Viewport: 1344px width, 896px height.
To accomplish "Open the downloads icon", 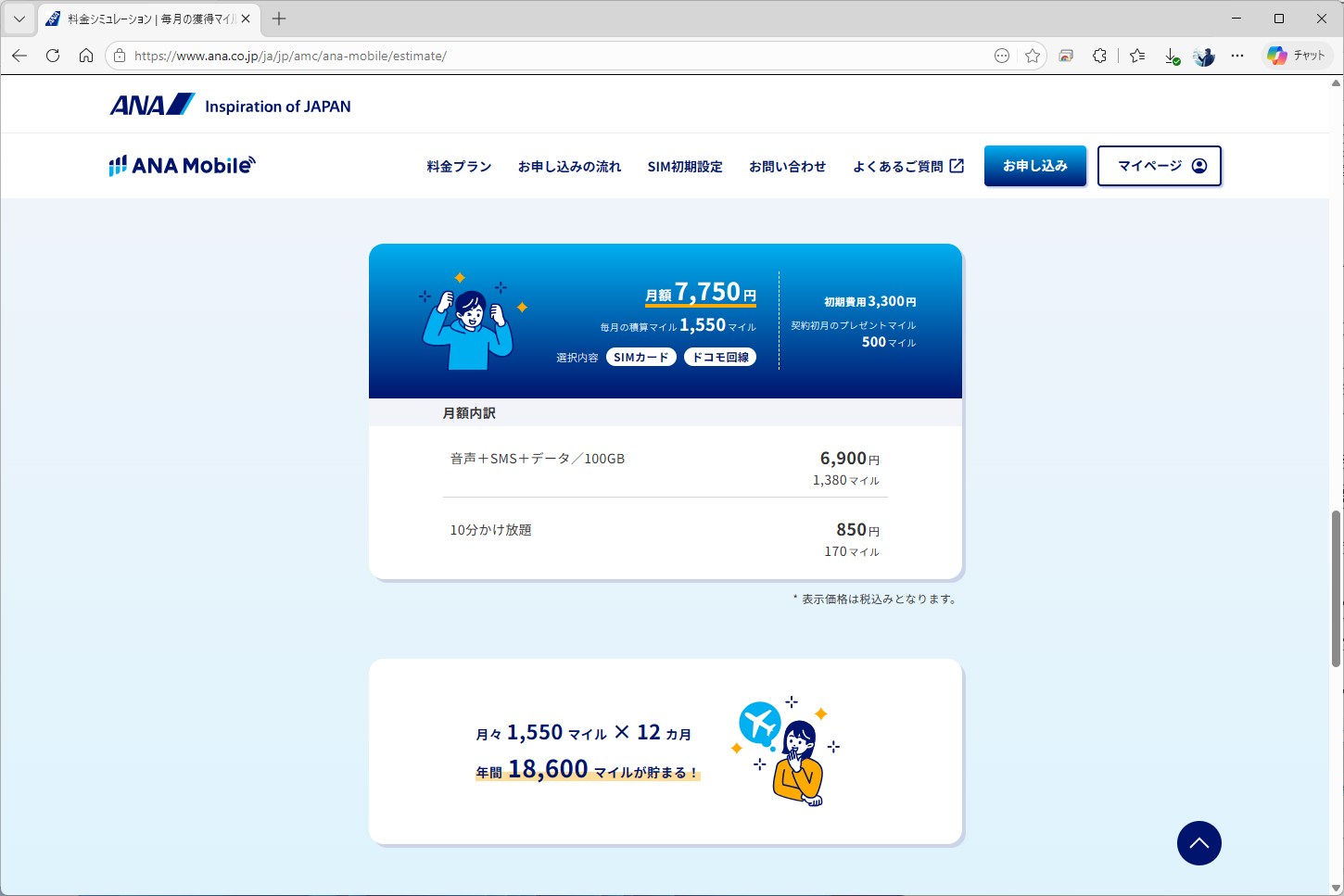I will click(x=1172, y=56).
